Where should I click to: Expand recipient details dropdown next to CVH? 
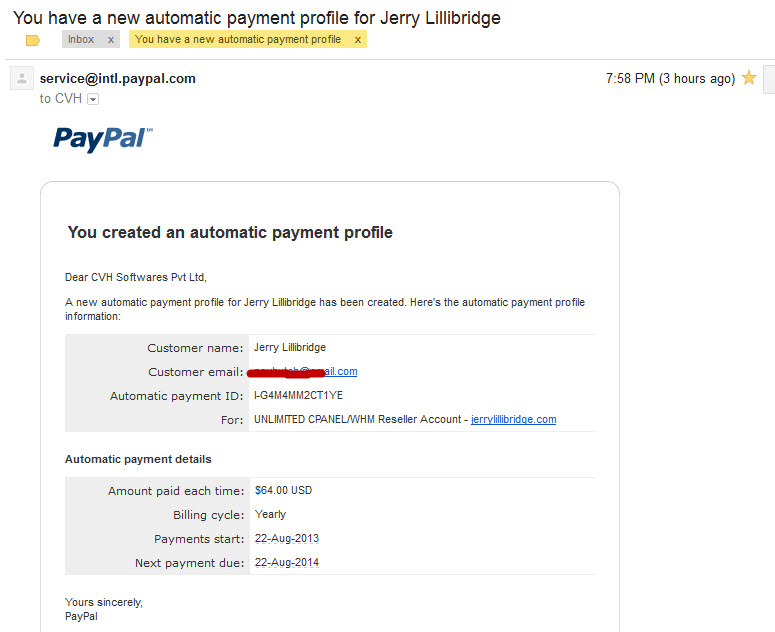93,99
